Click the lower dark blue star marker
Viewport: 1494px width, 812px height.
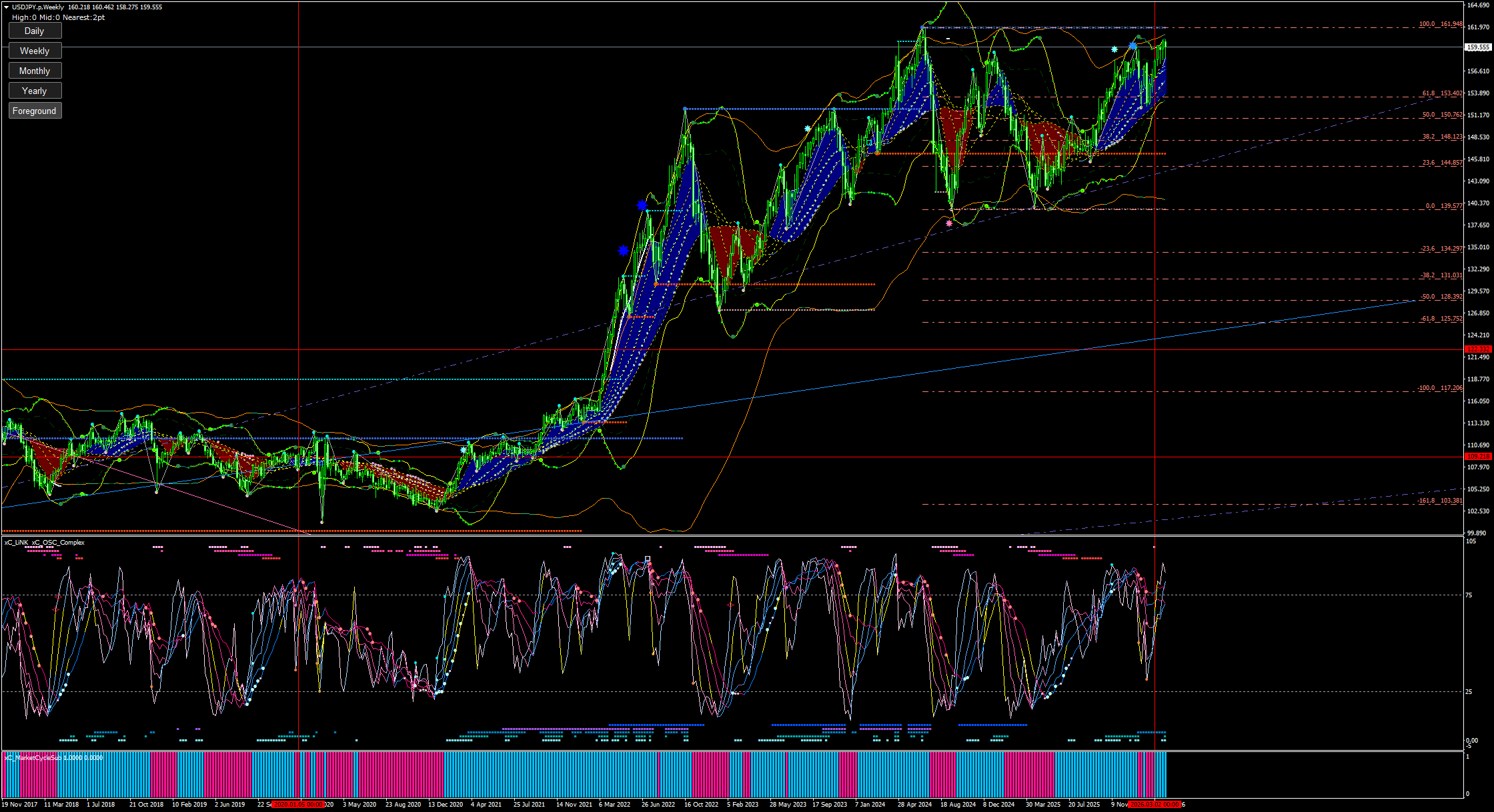pos(623,251)
